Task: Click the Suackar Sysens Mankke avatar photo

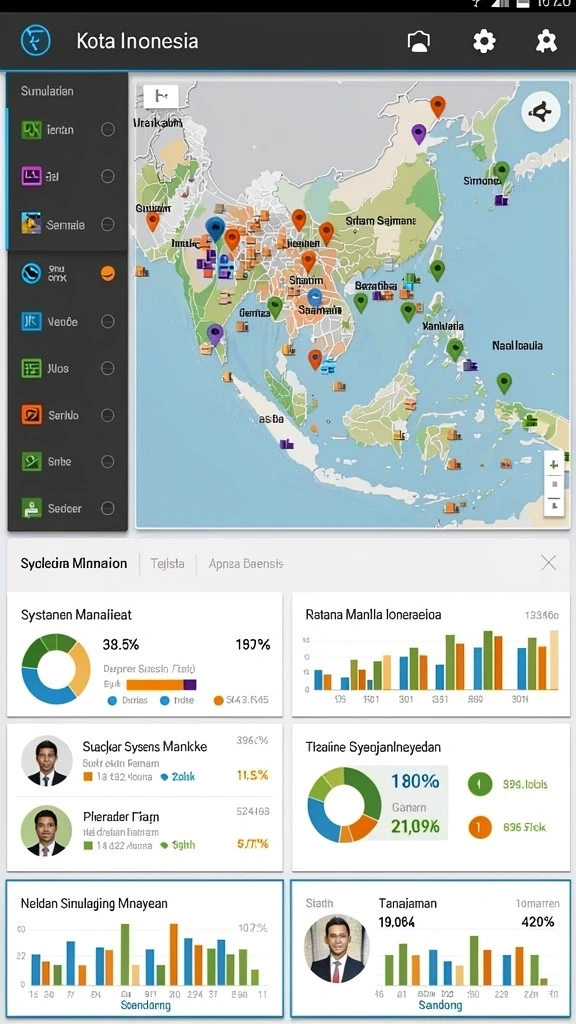Action: point(46,761)
